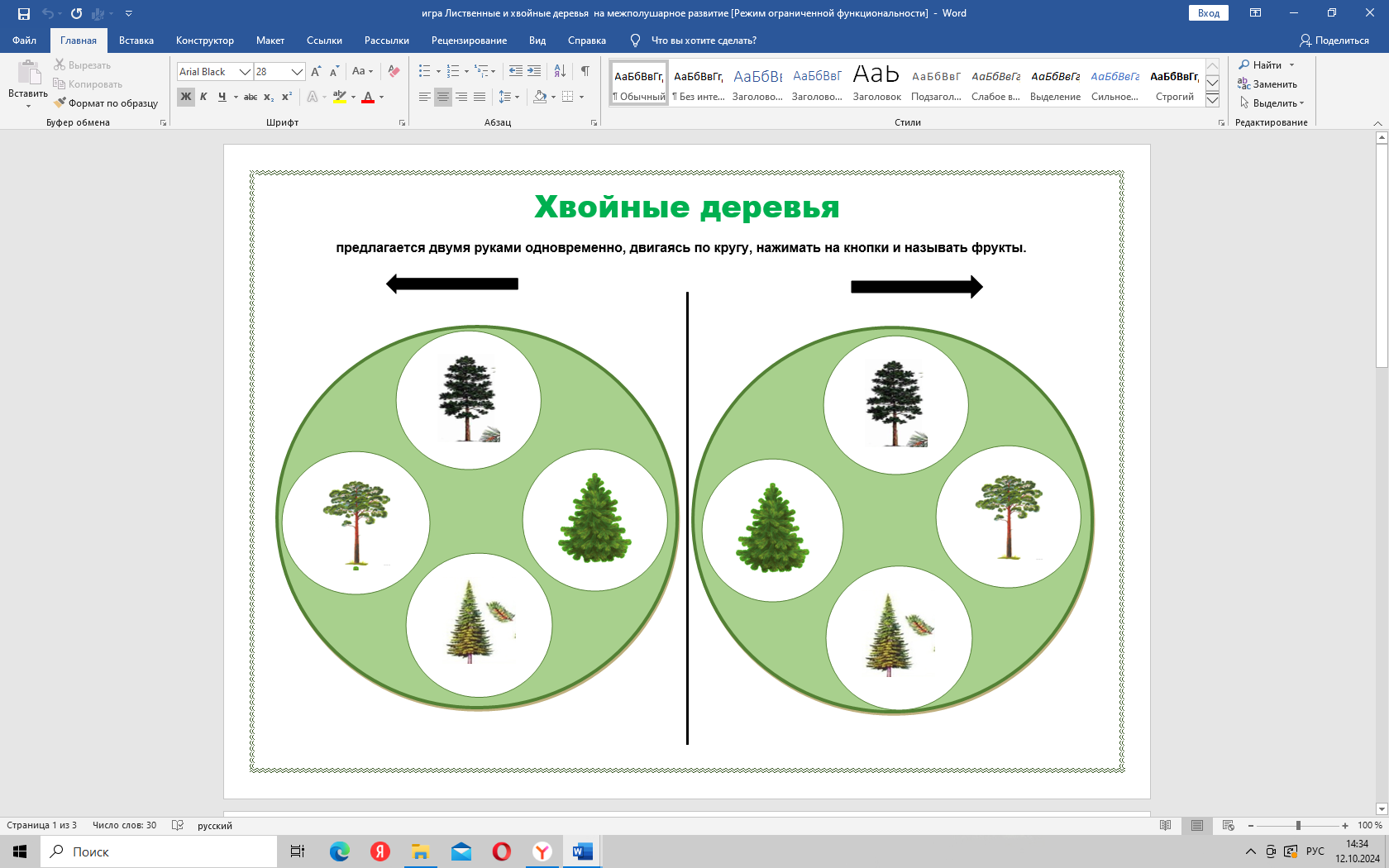Click the zoom slider handle

(1298, 825)
